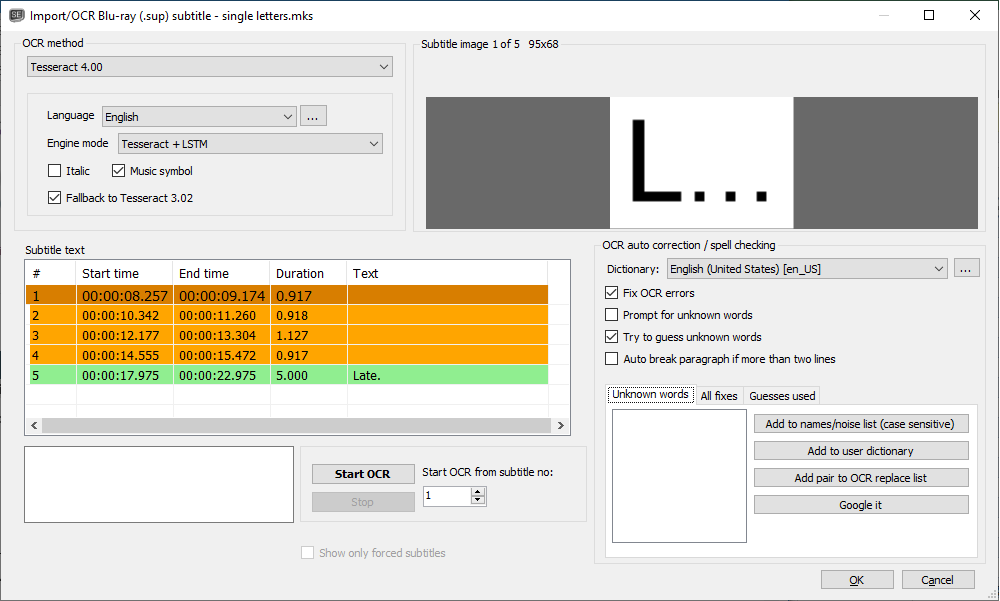Click the subtitle image preview showing L...
The width and height of the screenshot is (1000, 601).
(702, 163)
